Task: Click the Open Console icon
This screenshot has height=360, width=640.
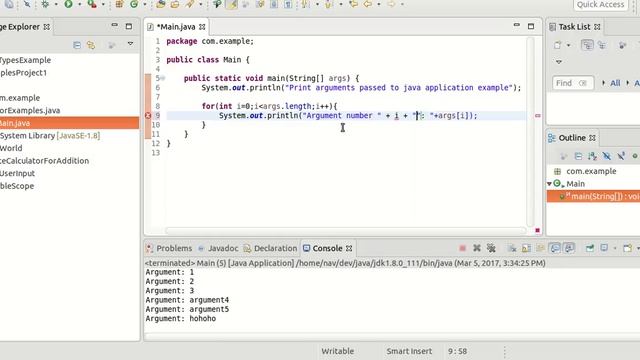Action: pyautogui.click(x=628, y=248)
